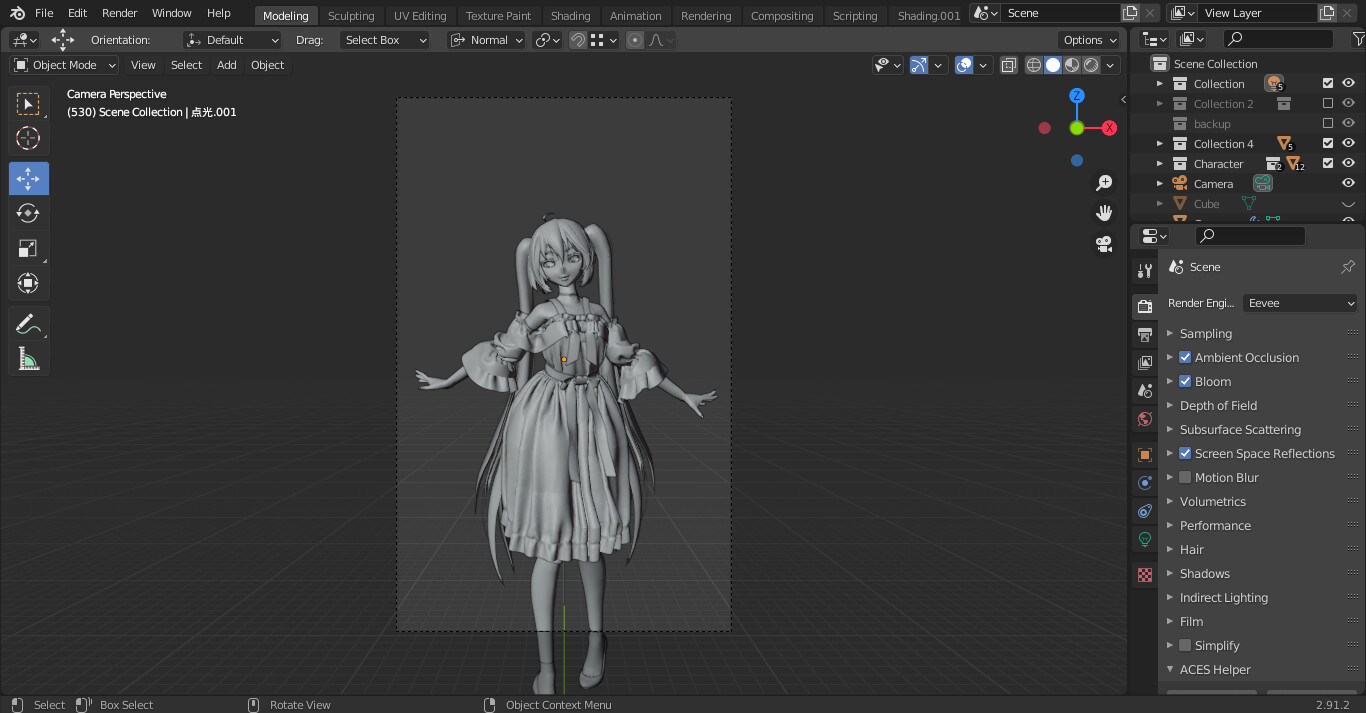Hide the Camera object with its eye icon
1366x713 pixels.
tap(1348, 184)
